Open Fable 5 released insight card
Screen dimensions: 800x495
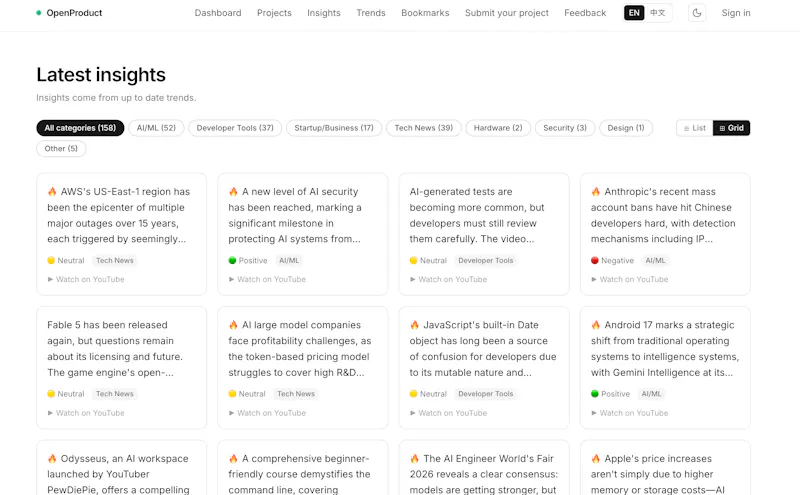(121, 368)
